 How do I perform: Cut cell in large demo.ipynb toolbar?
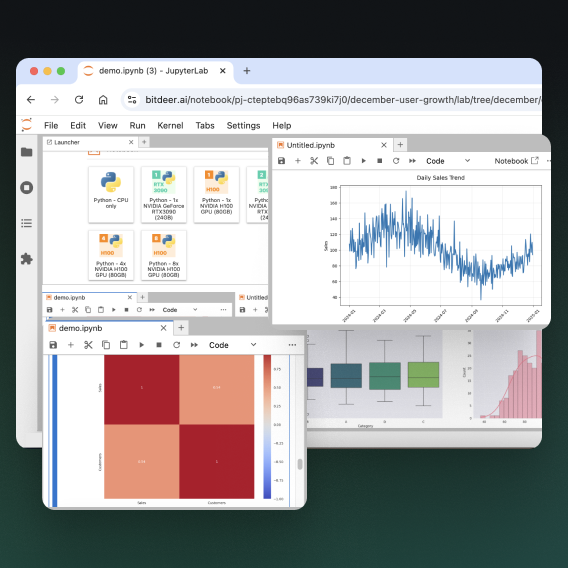point(88,345)
